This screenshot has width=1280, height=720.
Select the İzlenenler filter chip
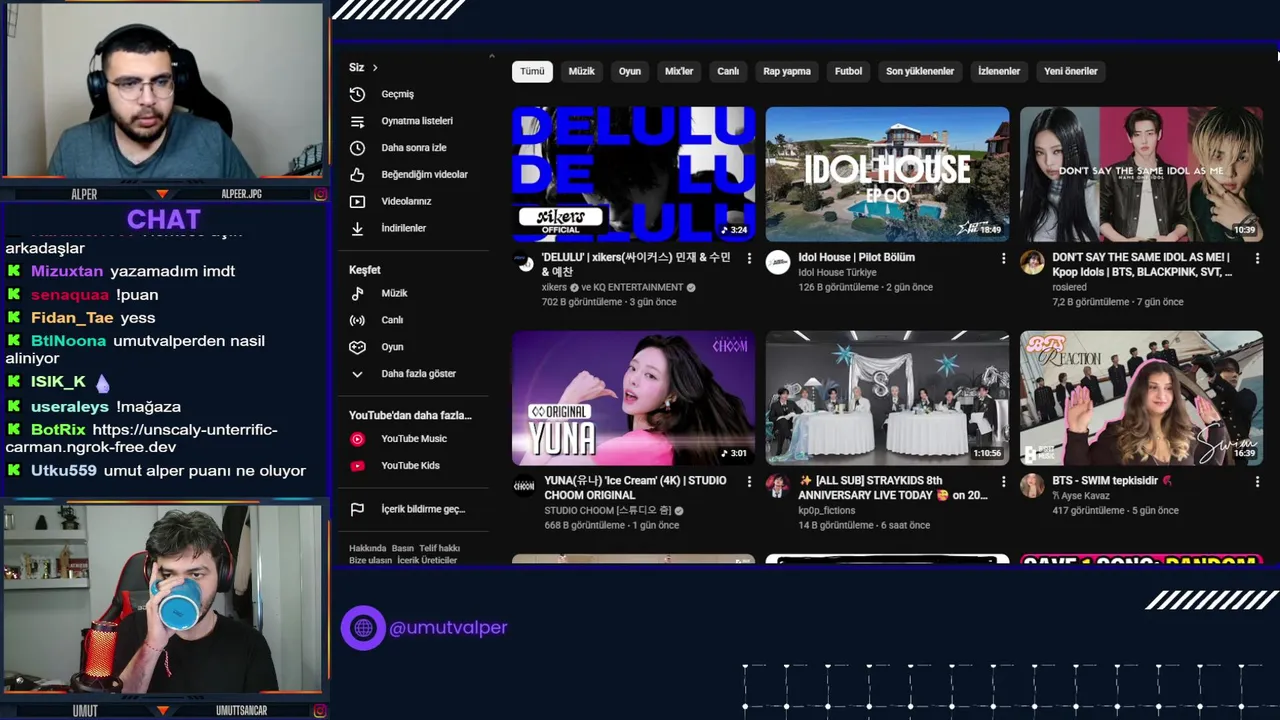(999, 71)
